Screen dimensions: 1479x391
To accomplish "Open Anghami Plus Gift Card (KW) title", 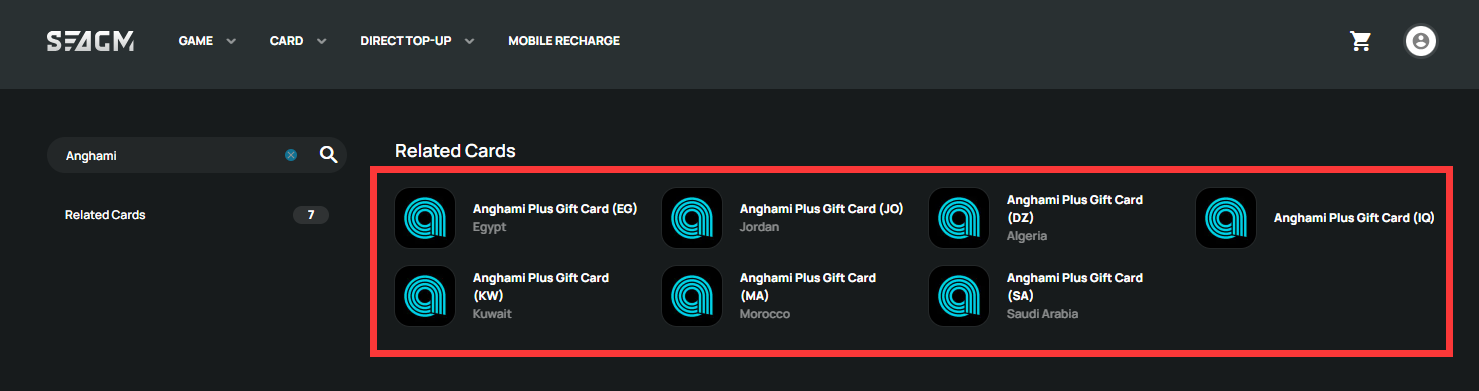I will (x=540, y=287).
